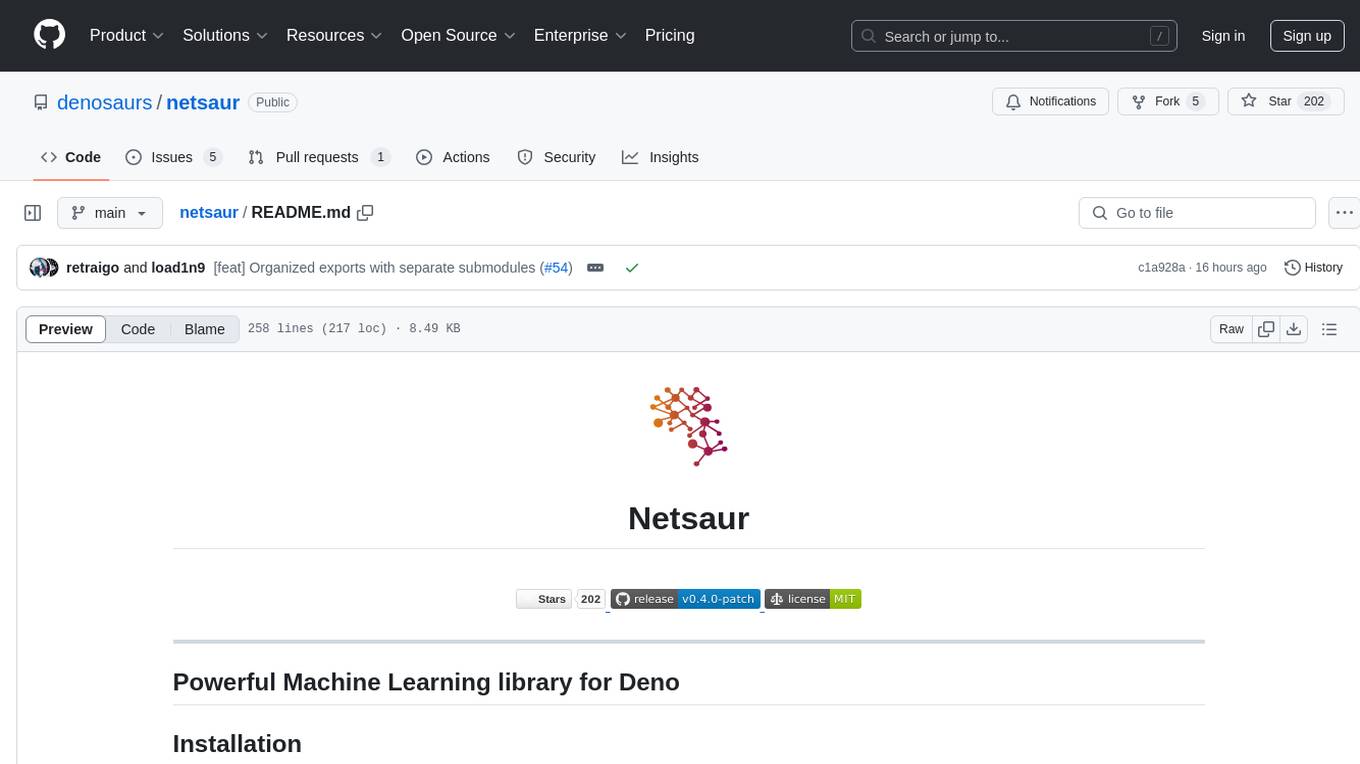Screen dimensions: 1360x764
Task: Open the GitHub homepage logo
Action: (x=50, y=35)
